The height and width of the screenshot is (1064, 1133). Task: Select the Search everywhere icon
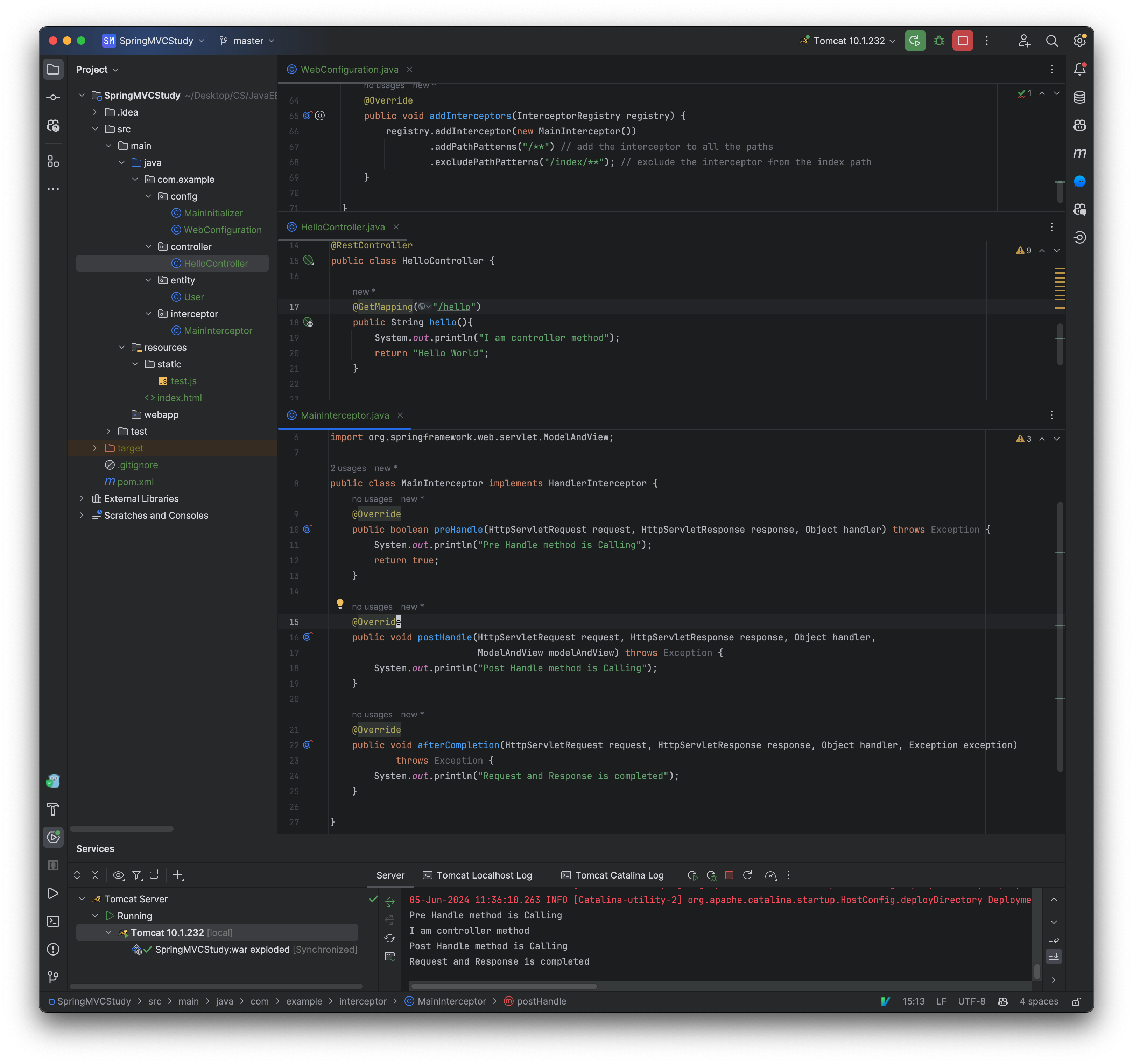click(1051, 40)
